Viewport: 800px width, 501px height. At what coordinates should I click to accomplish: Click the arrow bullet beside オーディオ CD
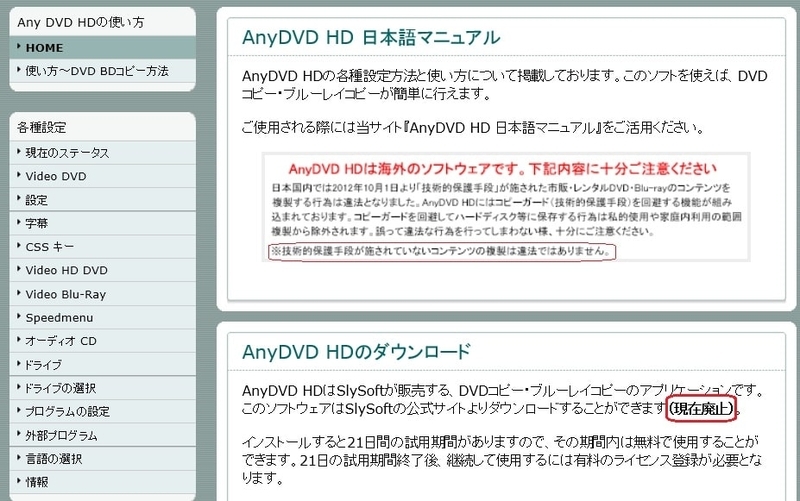[x=19, y=340]
